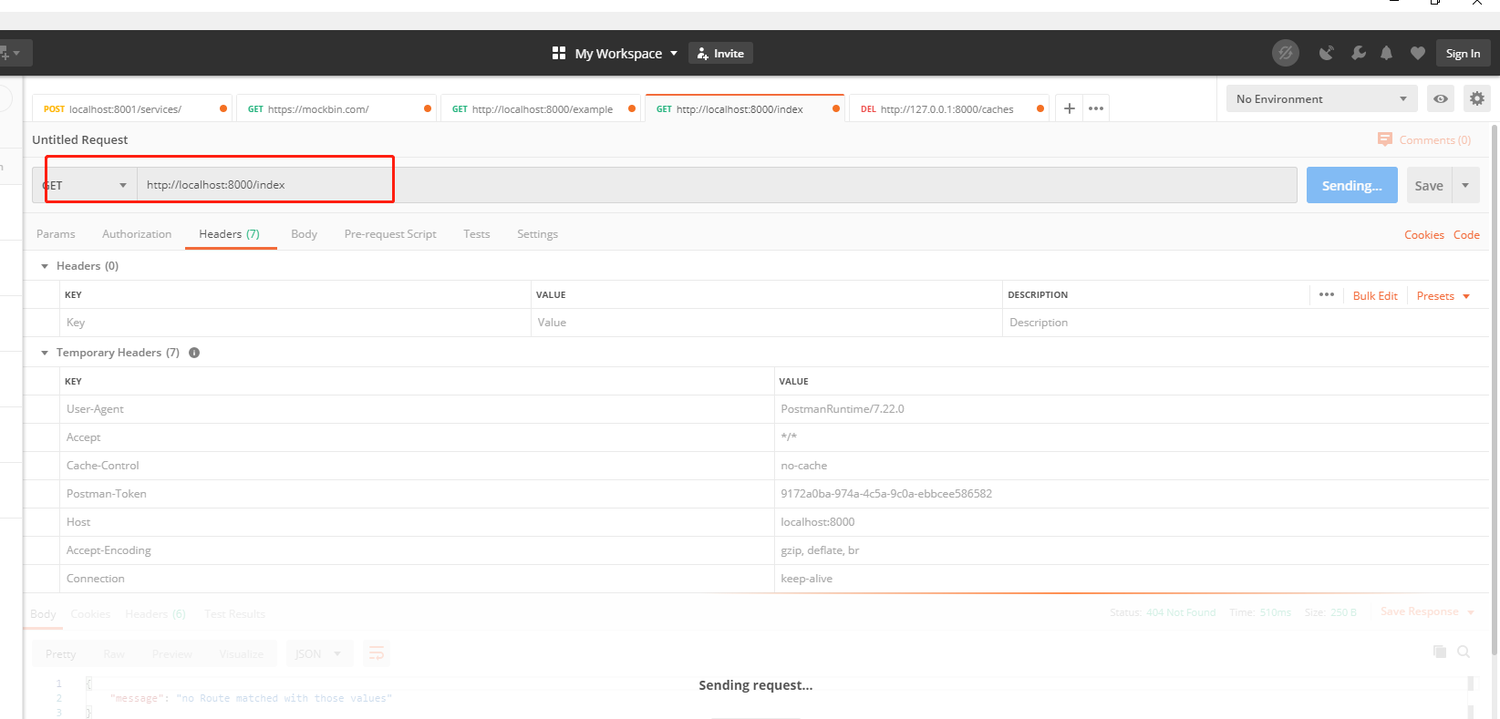Viewport: 1500px width, 719px height.
Task: Switch to DEL 127.0.0.1:8000/caches tab
Action: (x=949, y=108)
